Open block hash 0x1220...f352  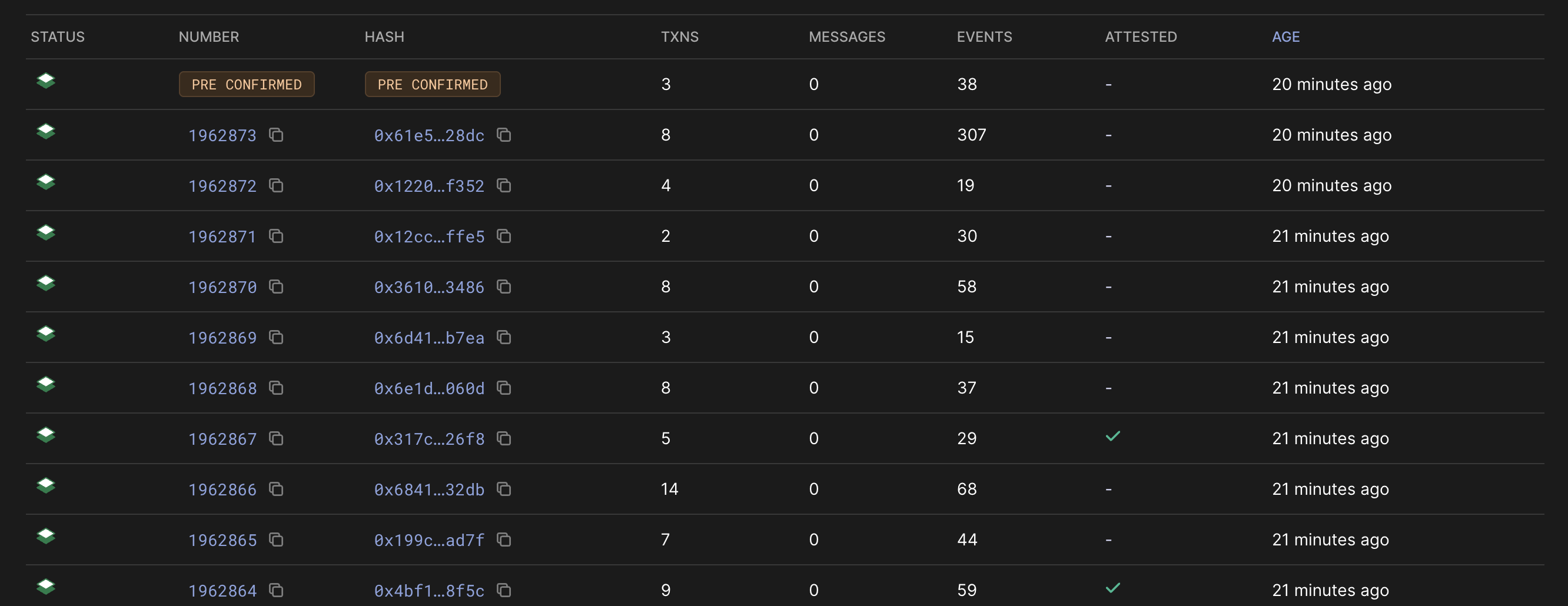tap(429, 185)
